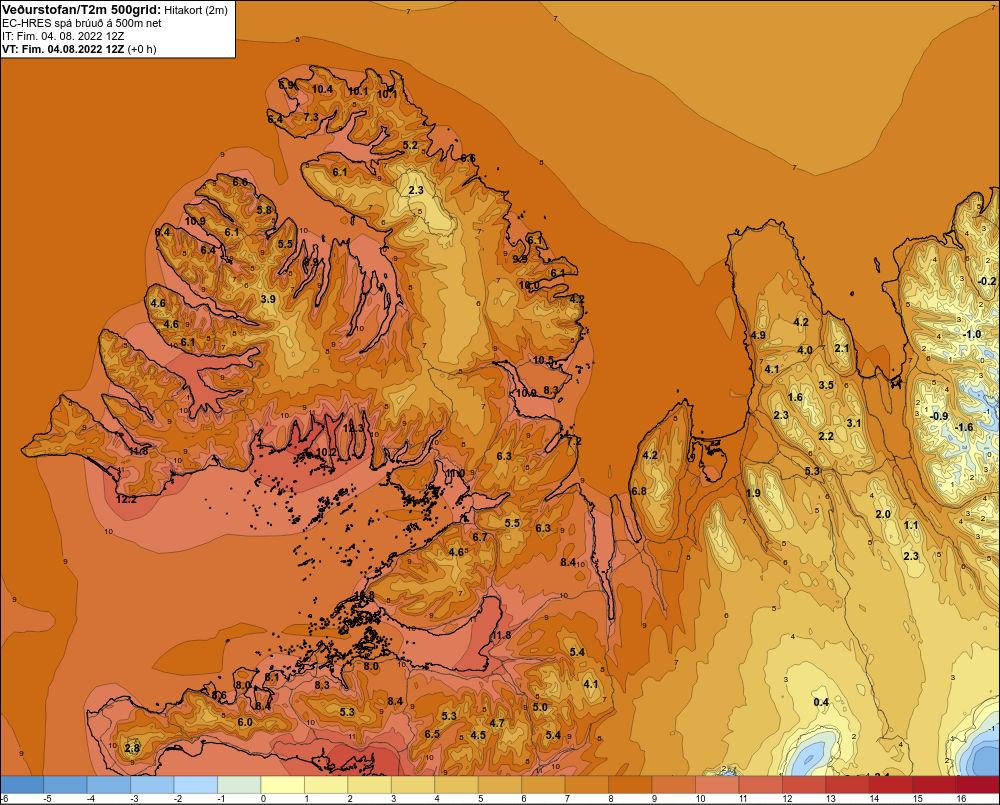This screenshot has width=1000, height=805.
Task: Click the 7.3 temperature label
Action: click(x=311, y=117)
